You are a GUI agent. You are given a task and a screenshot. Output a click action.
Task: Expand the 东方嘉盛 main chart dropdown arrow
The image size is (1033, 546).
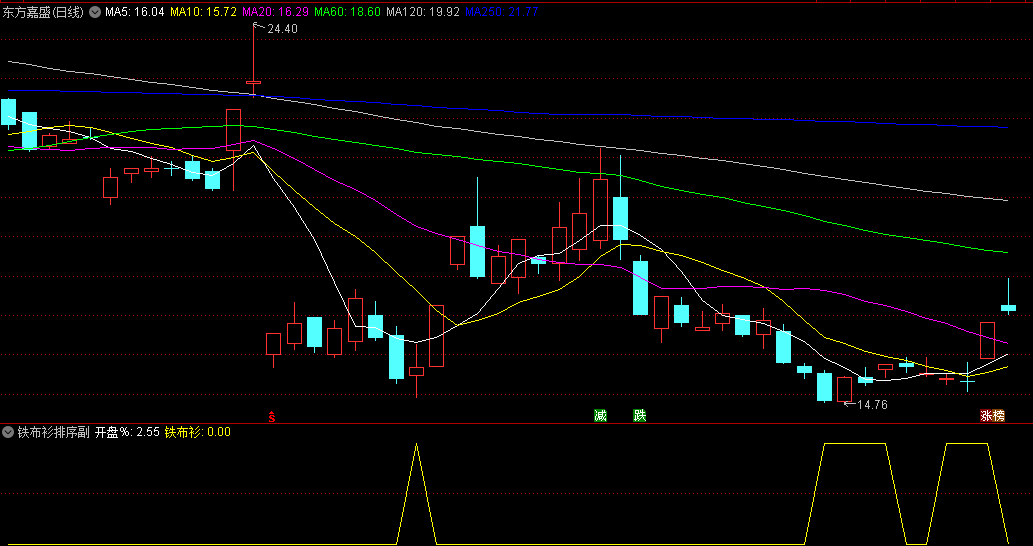coord(96,12)
